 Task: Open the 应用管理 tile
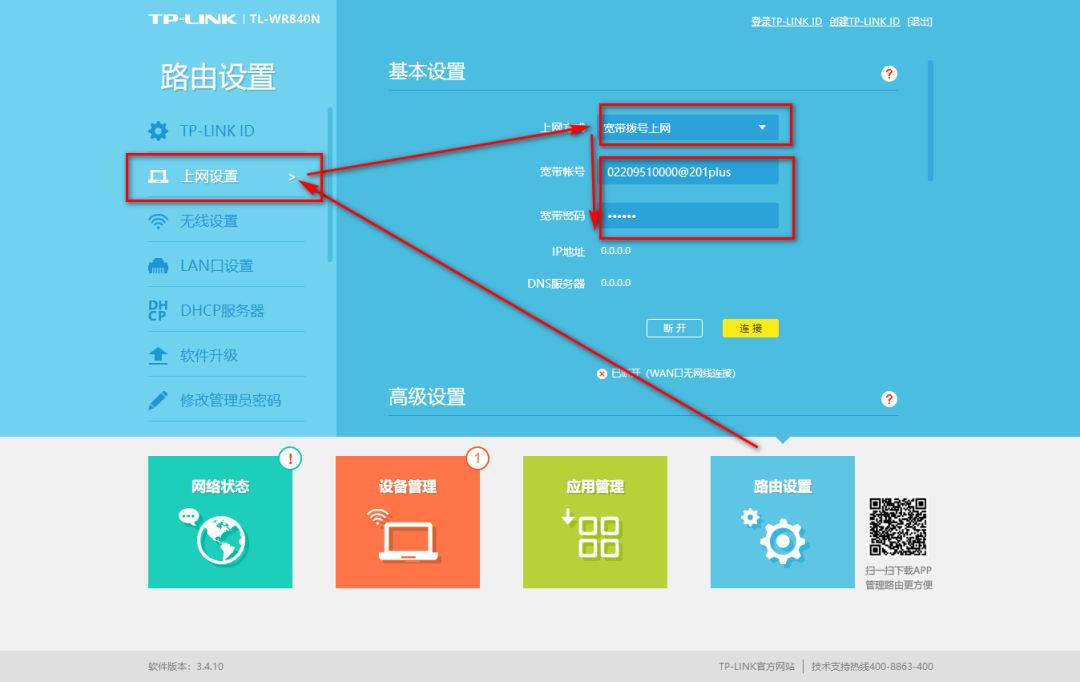595,522
